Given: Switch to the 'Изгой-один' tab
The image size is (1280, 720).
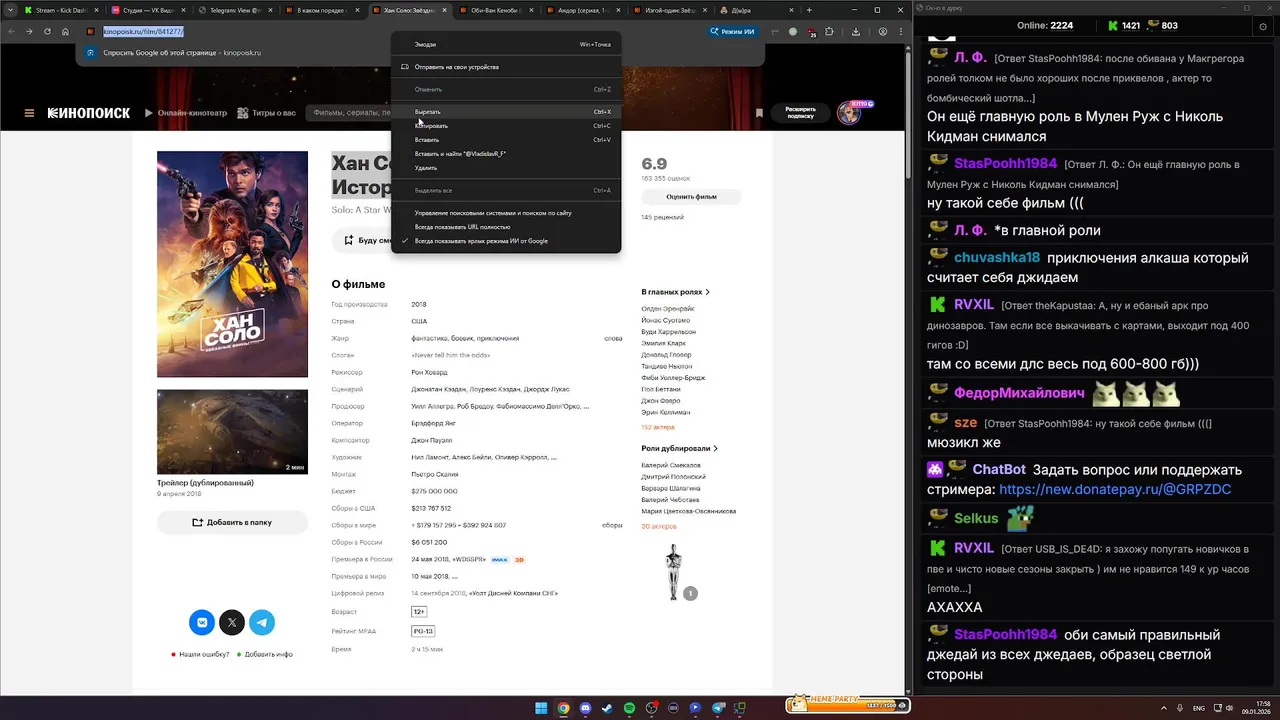Looking at the screenshot, I should 669,10.
